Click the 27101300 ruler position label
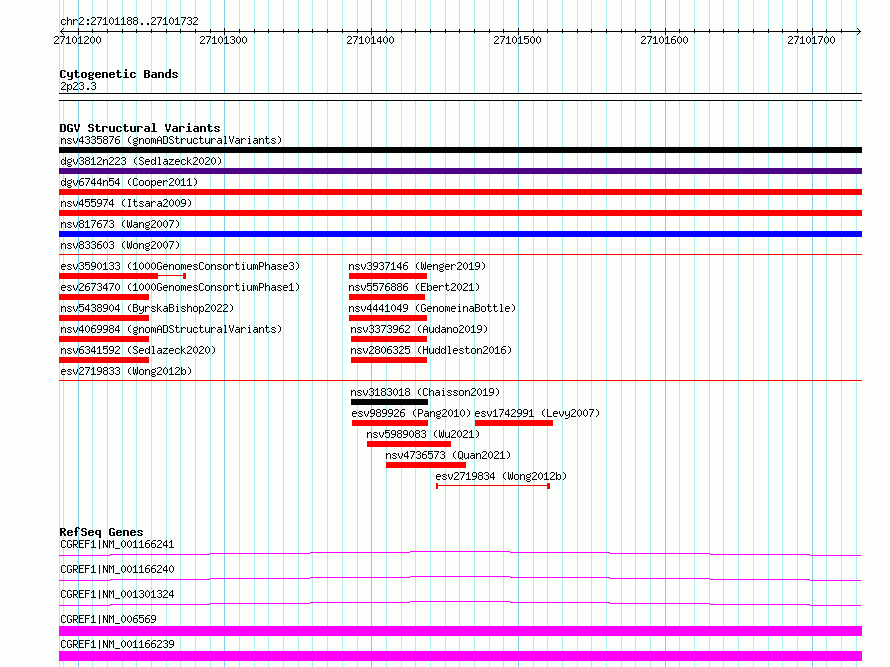The image size is (890, 667). click(x=223, y=40)
